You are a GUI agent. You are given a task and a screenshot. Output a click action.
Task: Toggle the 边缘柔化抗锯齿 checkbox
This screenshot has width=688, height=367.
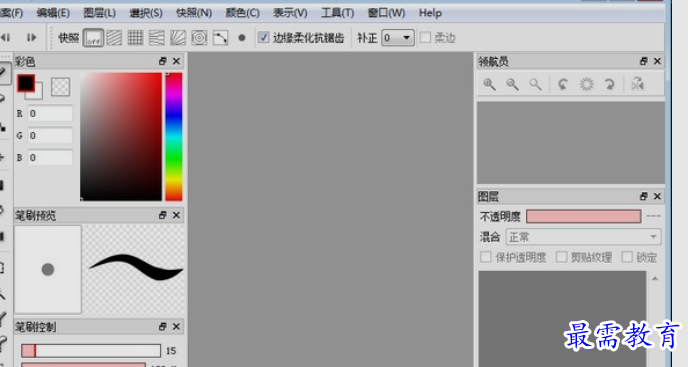point(263,38)
